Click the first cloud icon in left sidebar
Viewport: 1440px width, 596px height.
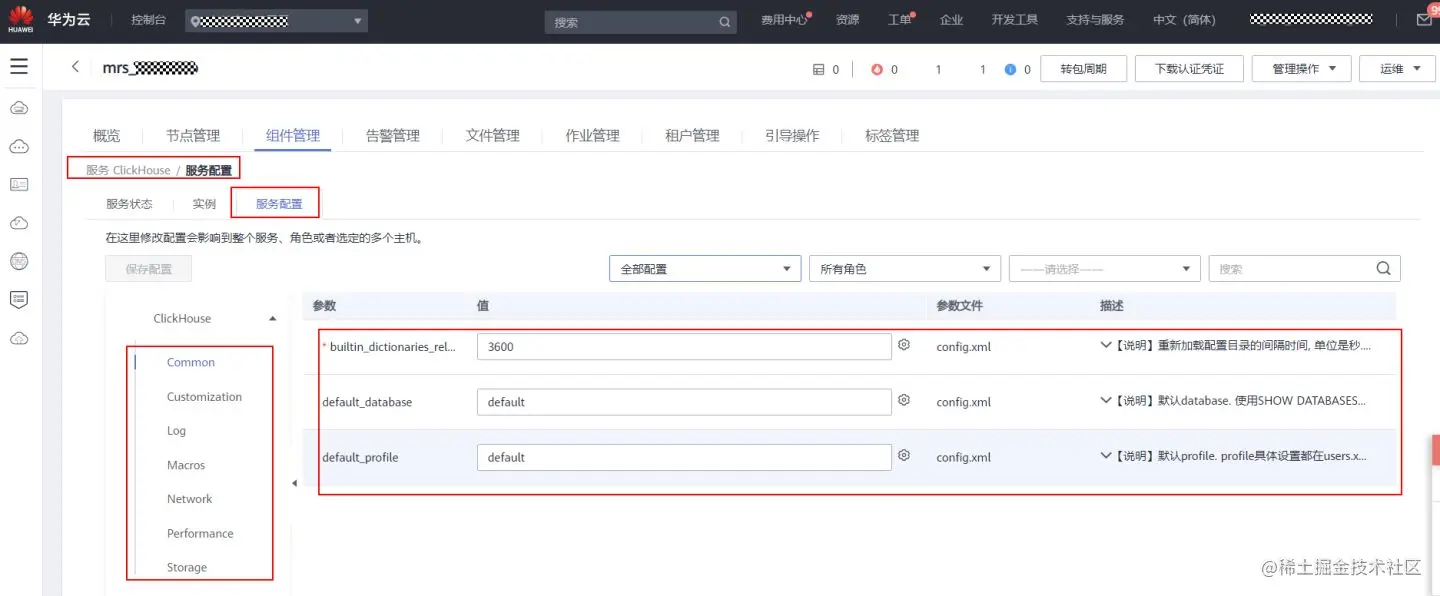pyautogui.click(x=19, y=108)
